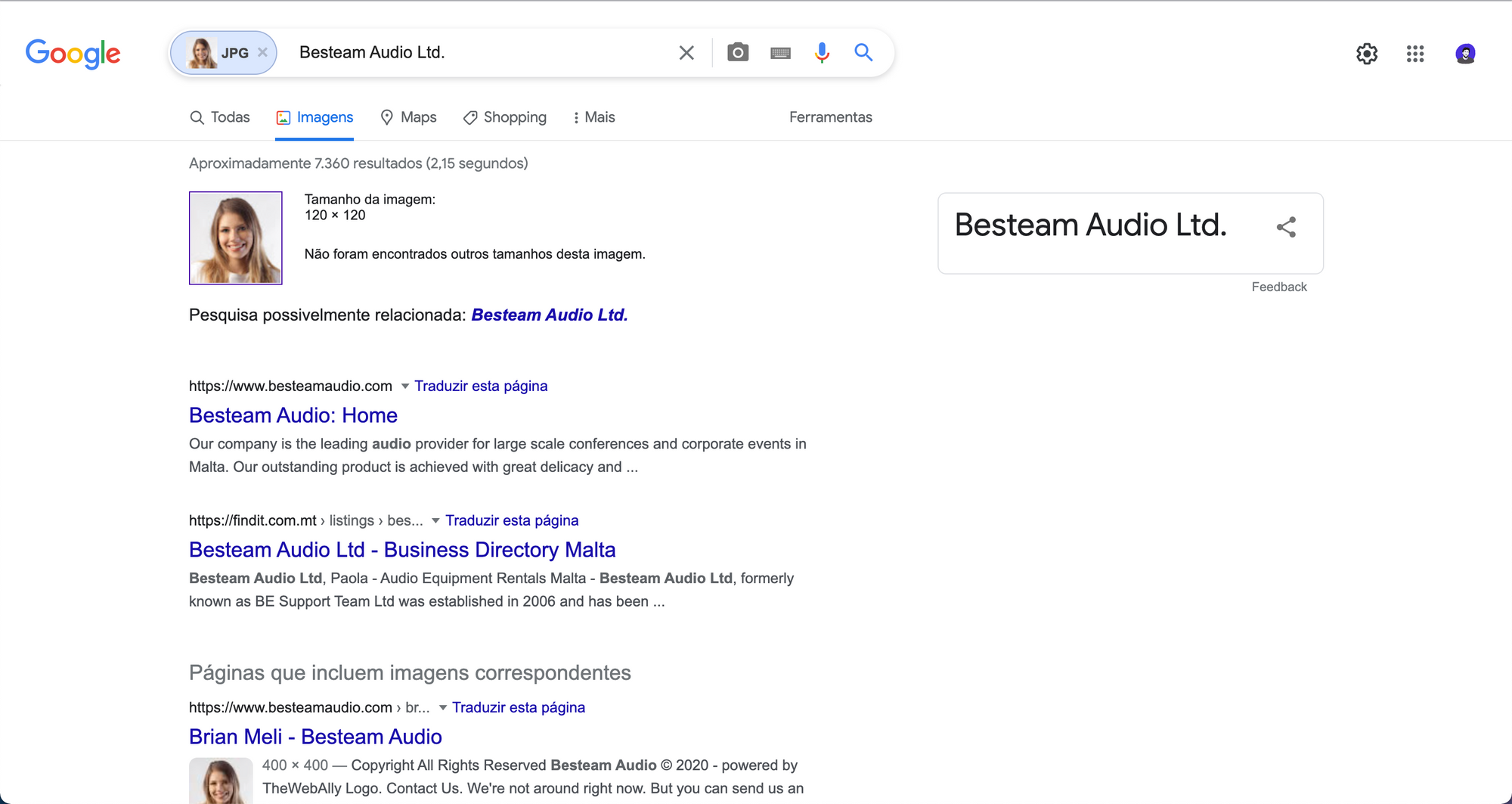Translate the Brian Meli result page
The width and height of the screenshot is (1512, 804).
519,708
